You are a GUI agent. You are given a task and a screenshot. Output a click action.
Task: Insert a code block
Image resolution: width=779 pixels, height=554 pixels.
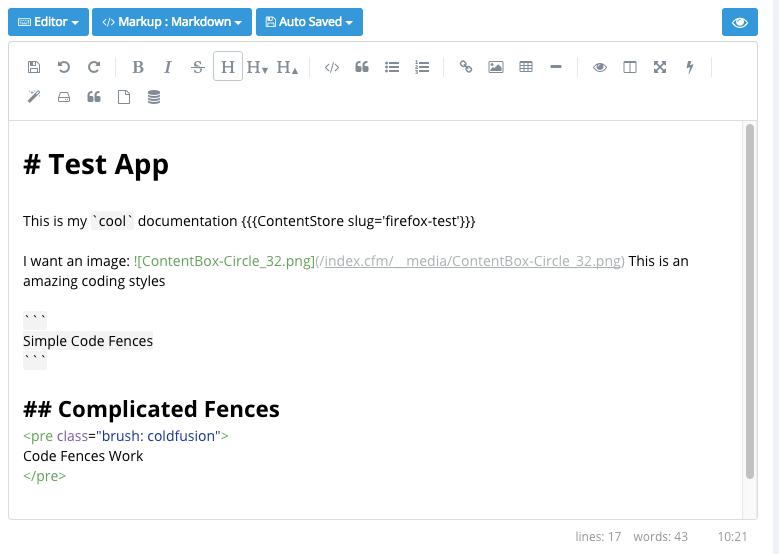[x=332, y=67]
